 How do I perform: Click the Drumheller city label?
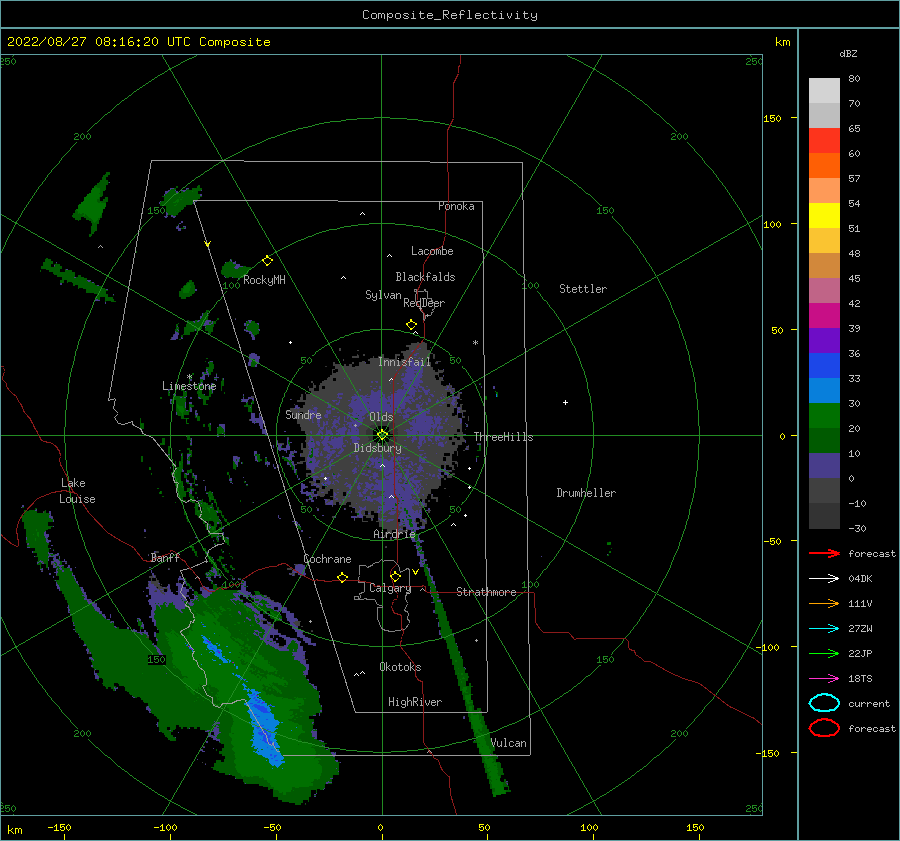[x=585, y=493]
